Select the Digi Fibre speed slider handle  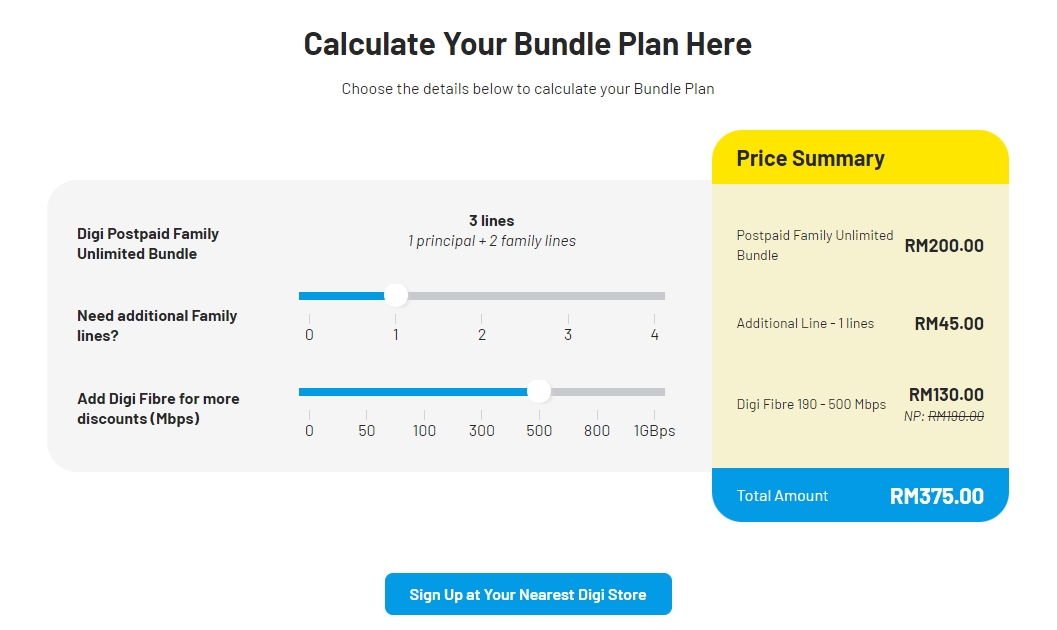tap(540, 392)
